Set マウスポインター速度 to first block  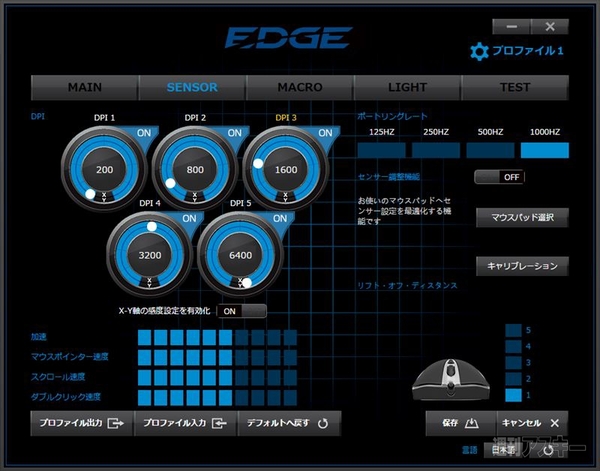click(x=144, y=357)
